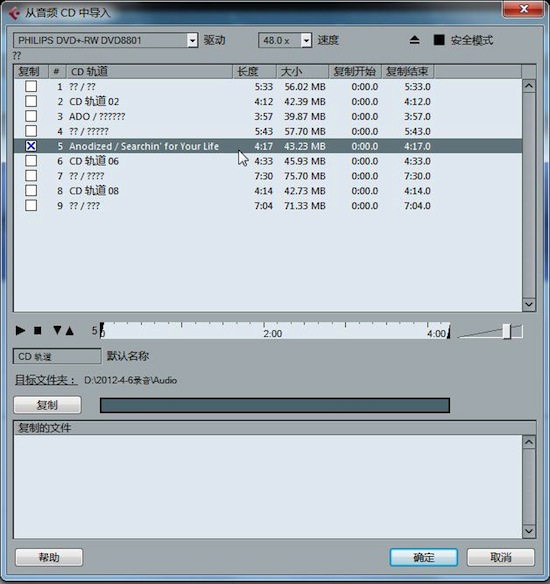Screen dimensions: 550x584
Task: Click the CD 轨道 default name field
Action: 57,356
